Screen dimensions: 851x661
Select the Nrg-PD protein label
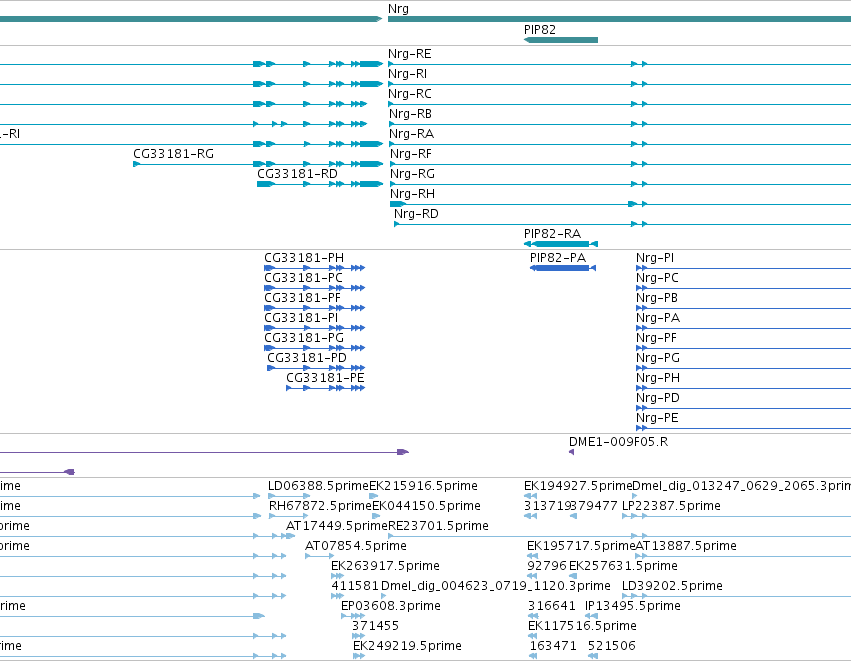[x=658, y=398]
